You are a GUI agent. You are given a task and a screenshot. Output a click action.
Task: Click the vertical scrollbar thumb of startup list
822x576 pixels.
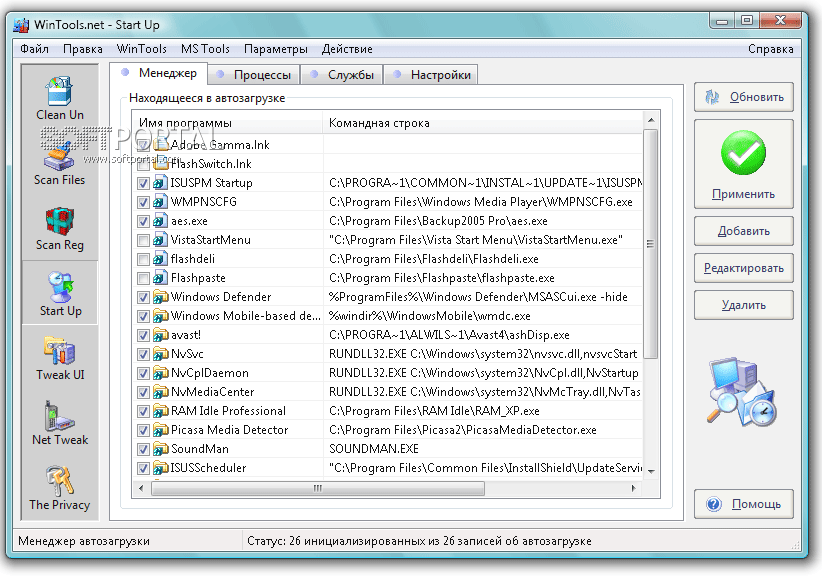click(x=651, y=244)
